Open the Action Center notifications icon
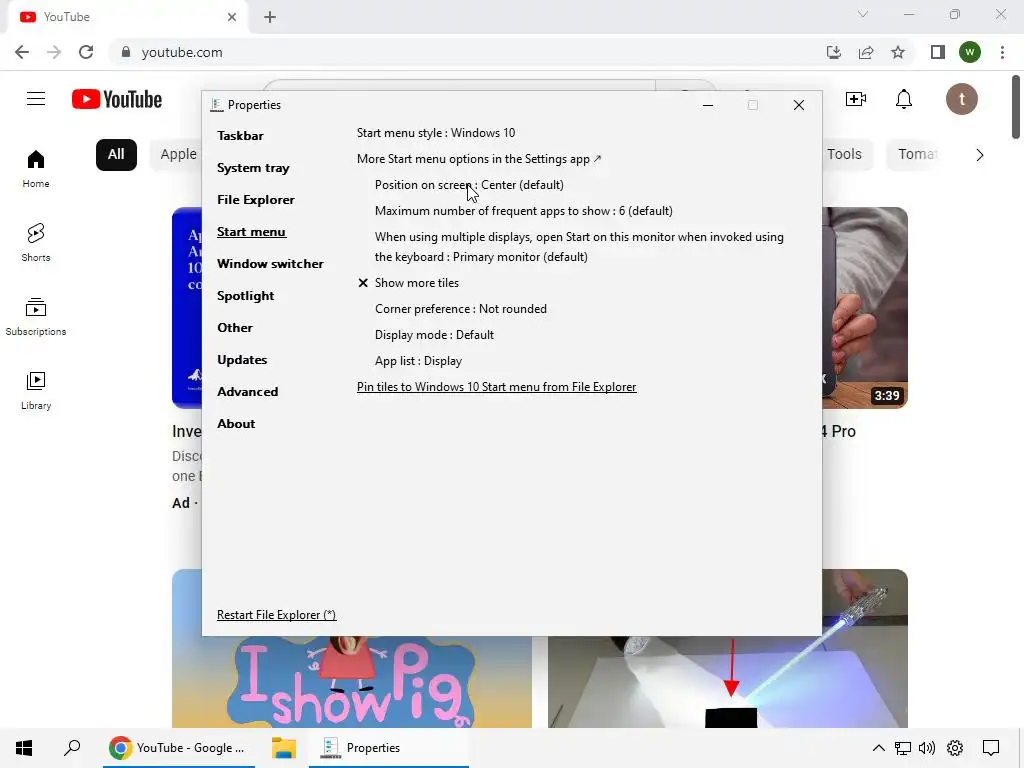 pos(991,748)
